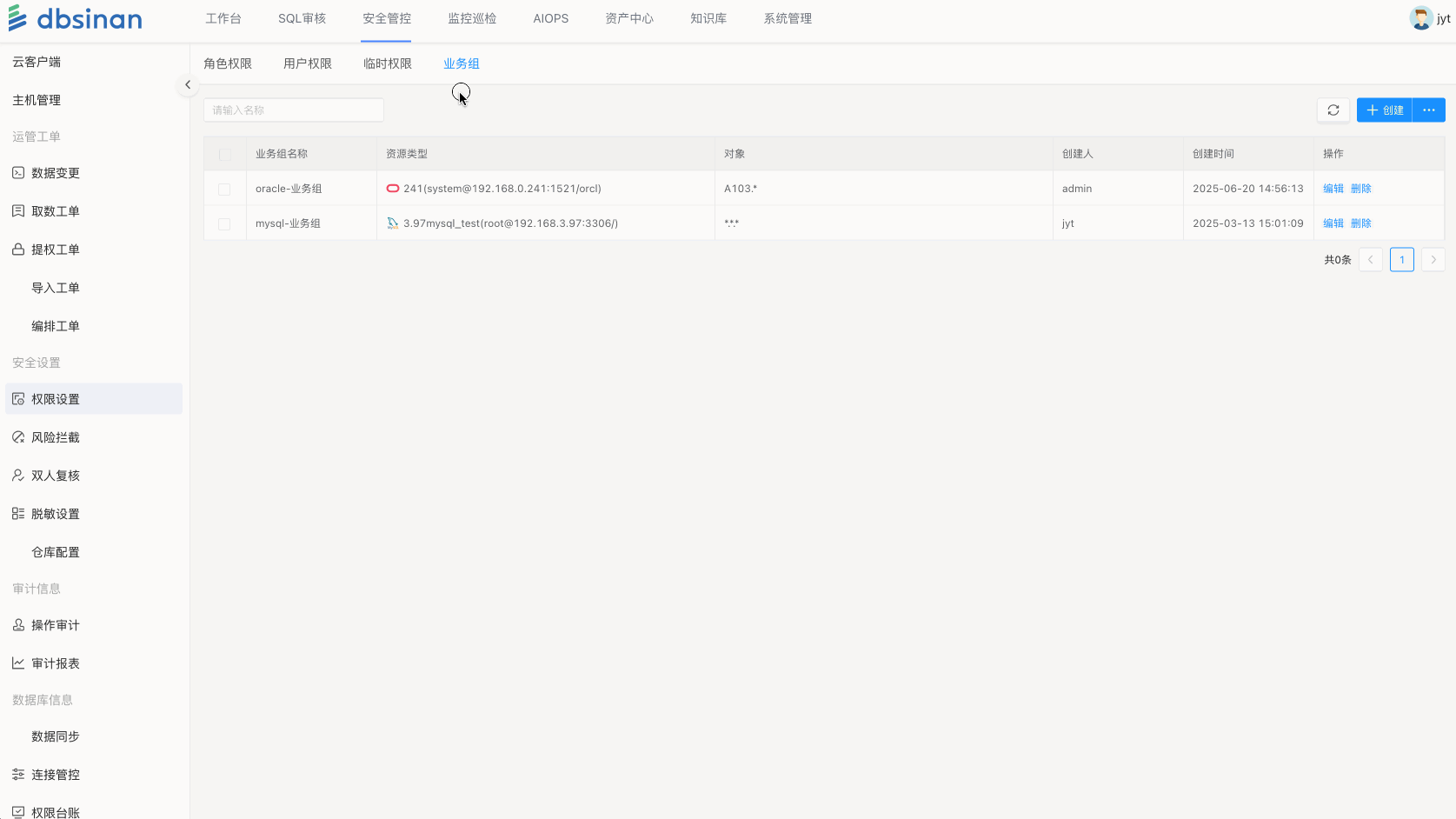The image size is (1456, 819).
Task: Click the dbsinan logo
Action: [75, 18]
